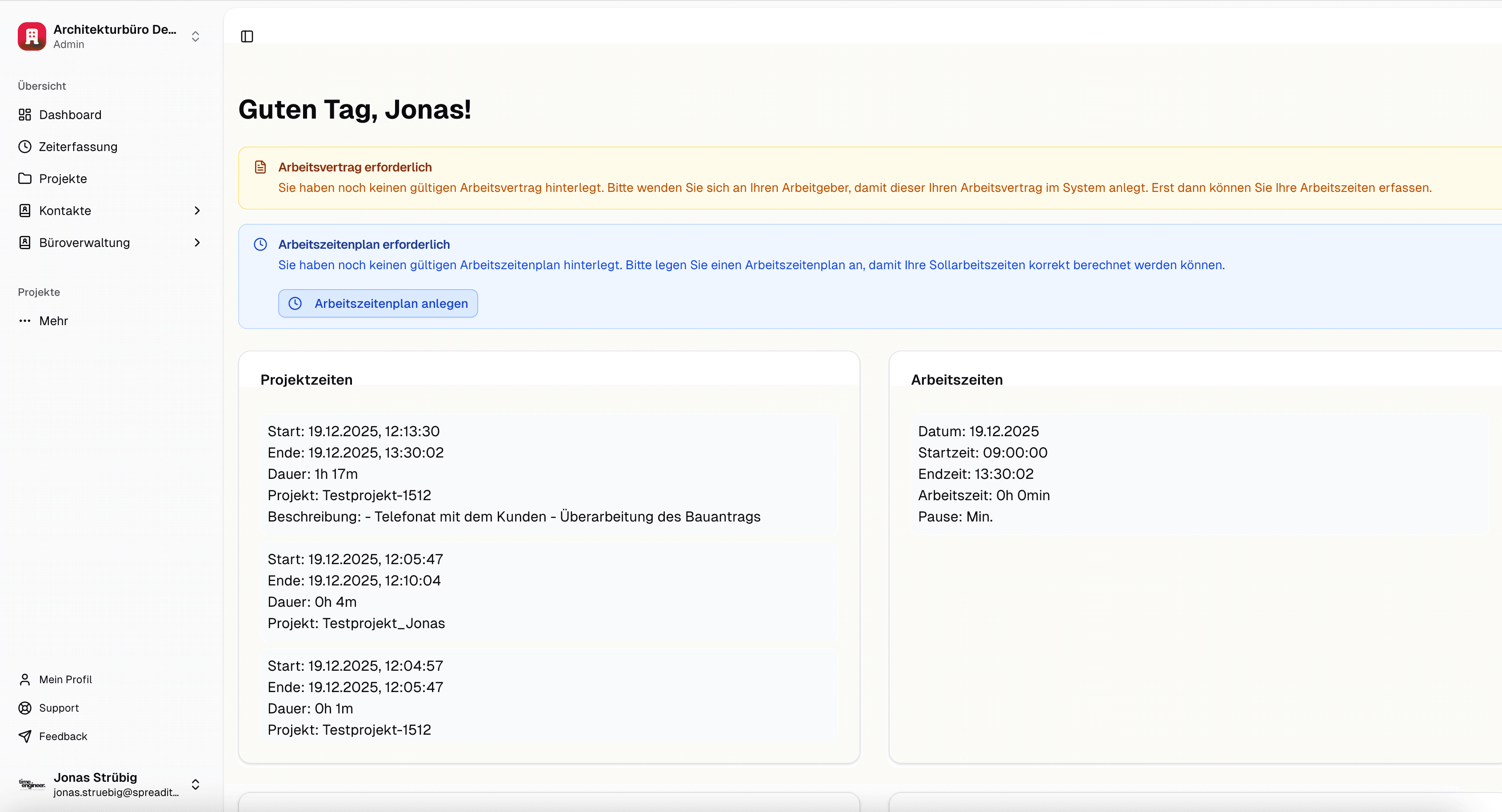The width and height of the screenshot is (1502, 812).
Task: Click the Zeiterfassung clock icon
Action: 25,147
